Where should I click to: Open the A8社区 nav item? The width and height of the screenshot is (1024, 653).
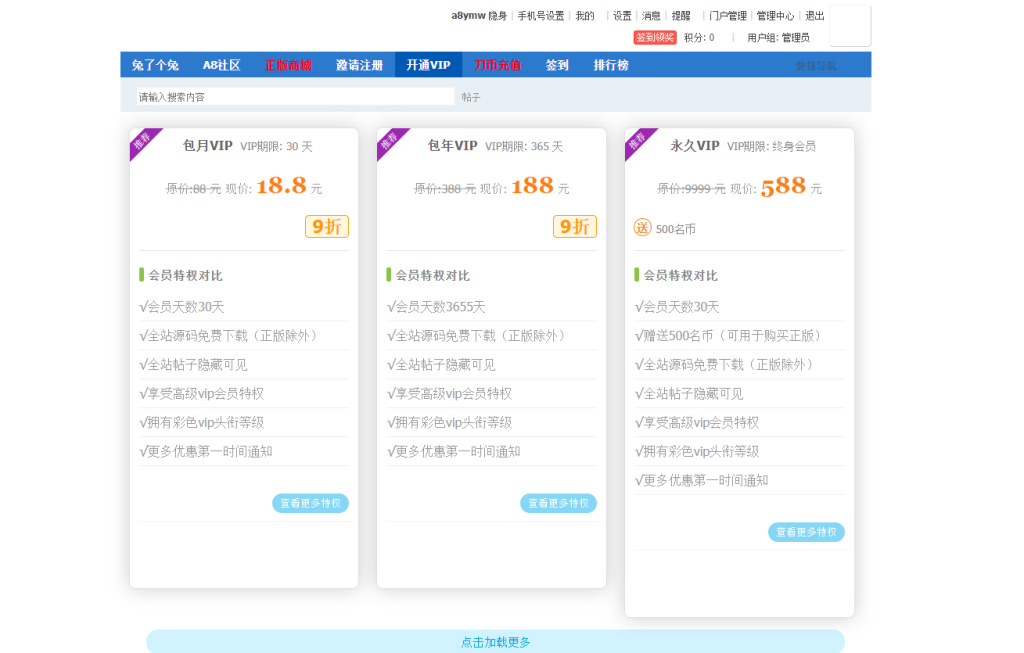click(x=221, y=65)
